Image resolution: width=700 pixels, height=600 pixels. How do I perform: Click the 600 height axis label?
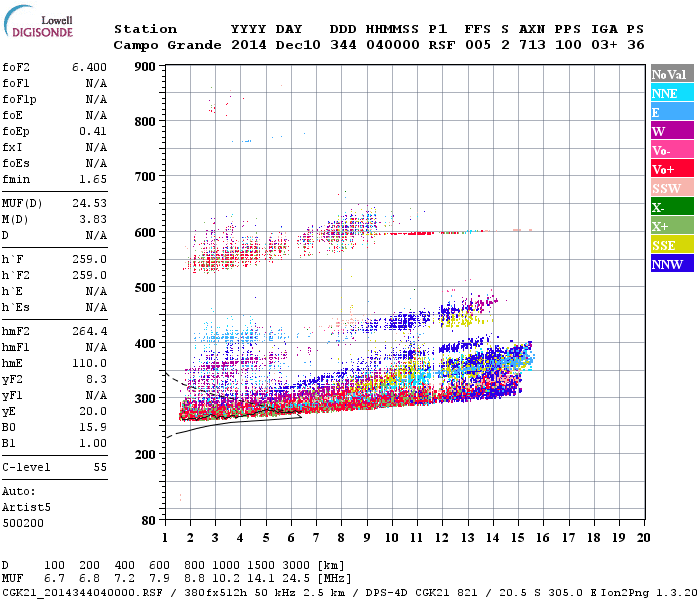145,233
